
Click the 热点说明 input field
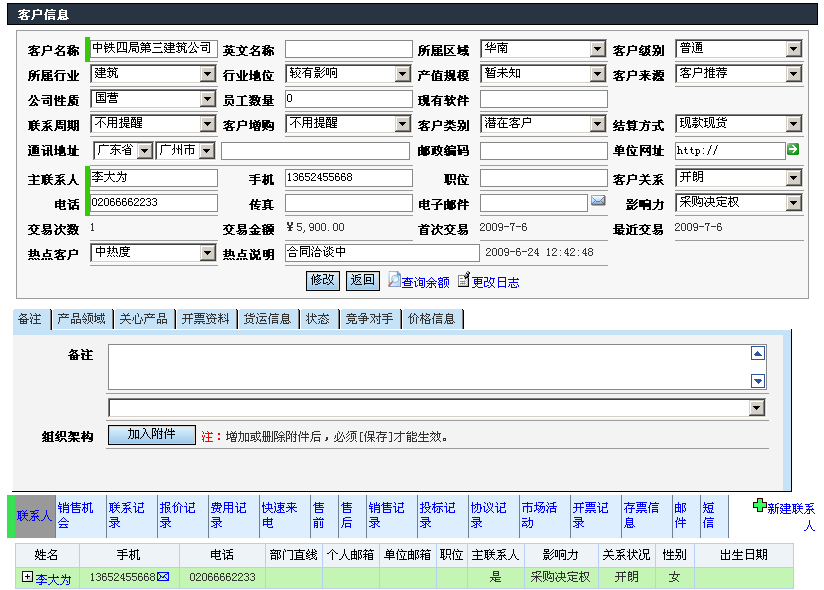click(x=382, y=253)
